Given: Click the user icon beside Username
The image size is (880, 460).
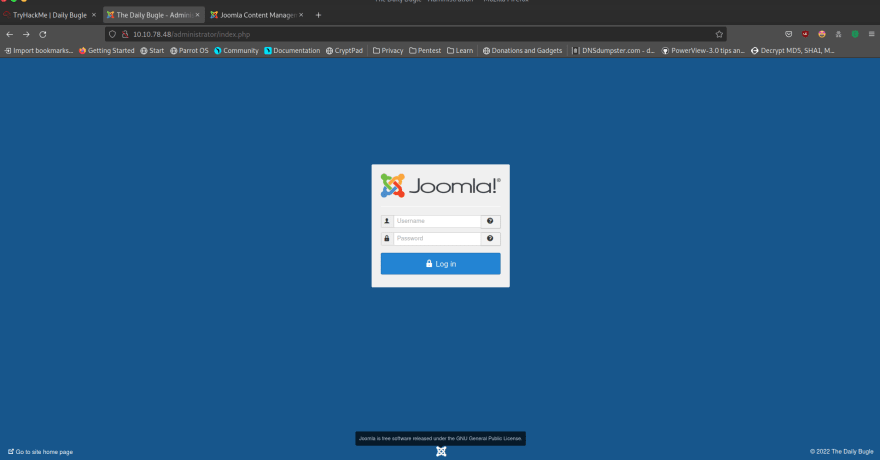Looking at the screenshot, I should pos(387,221).
